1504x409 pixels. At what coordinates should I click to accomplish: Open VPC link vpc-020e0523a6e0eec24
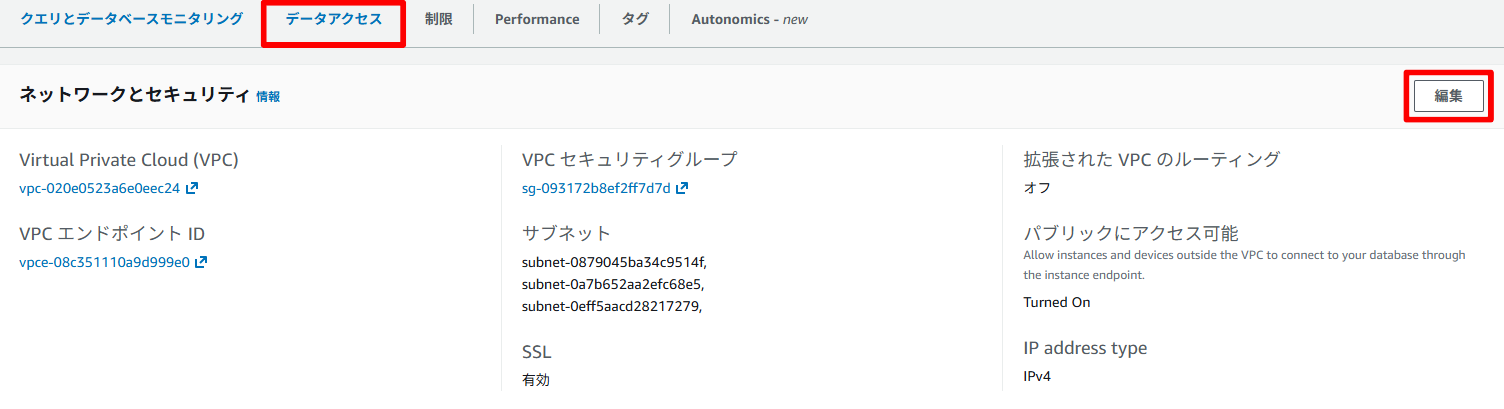tap(99, 188)
